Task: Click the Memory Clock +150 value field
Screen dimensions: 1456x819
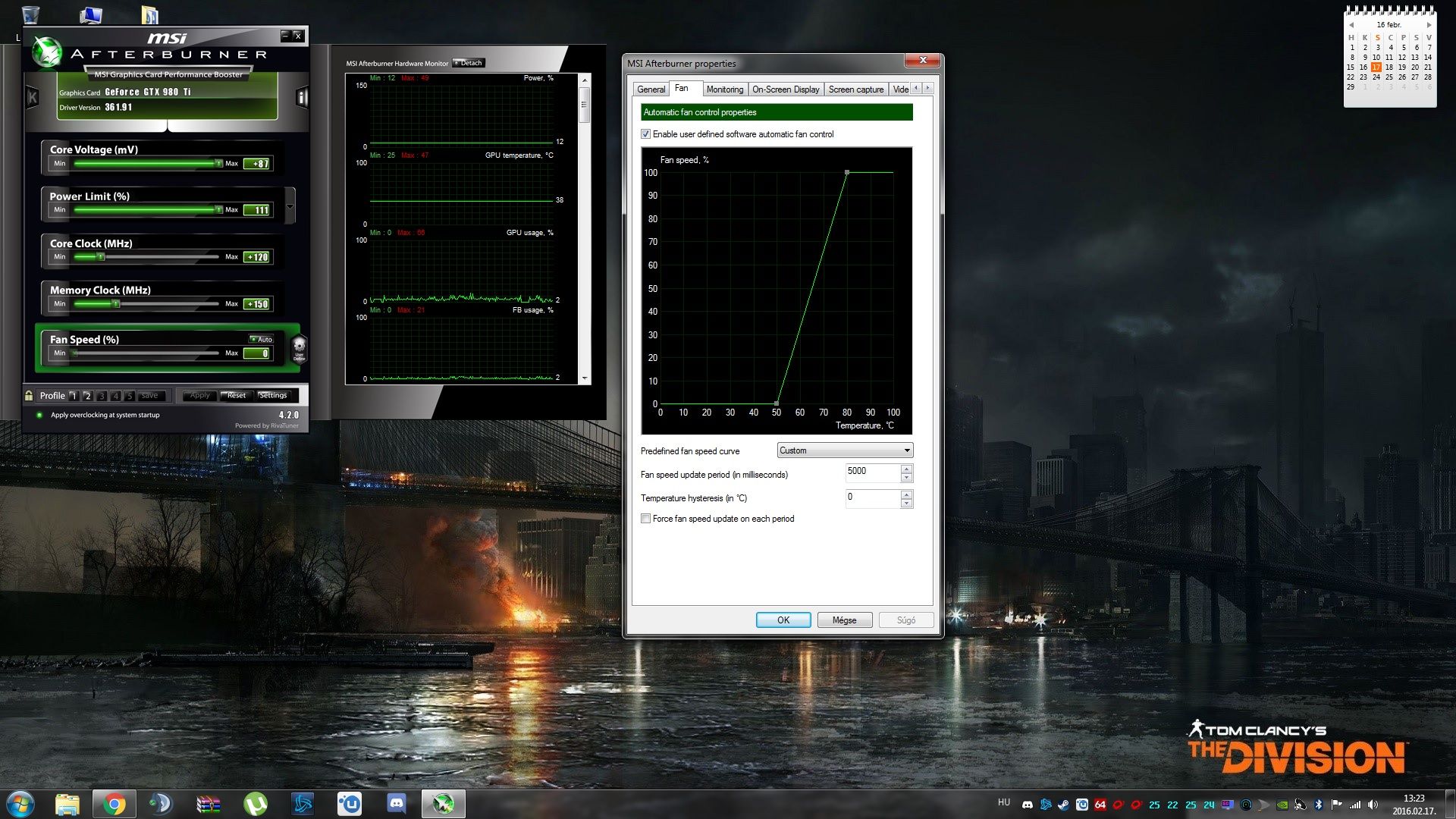Action: point(257,304)
